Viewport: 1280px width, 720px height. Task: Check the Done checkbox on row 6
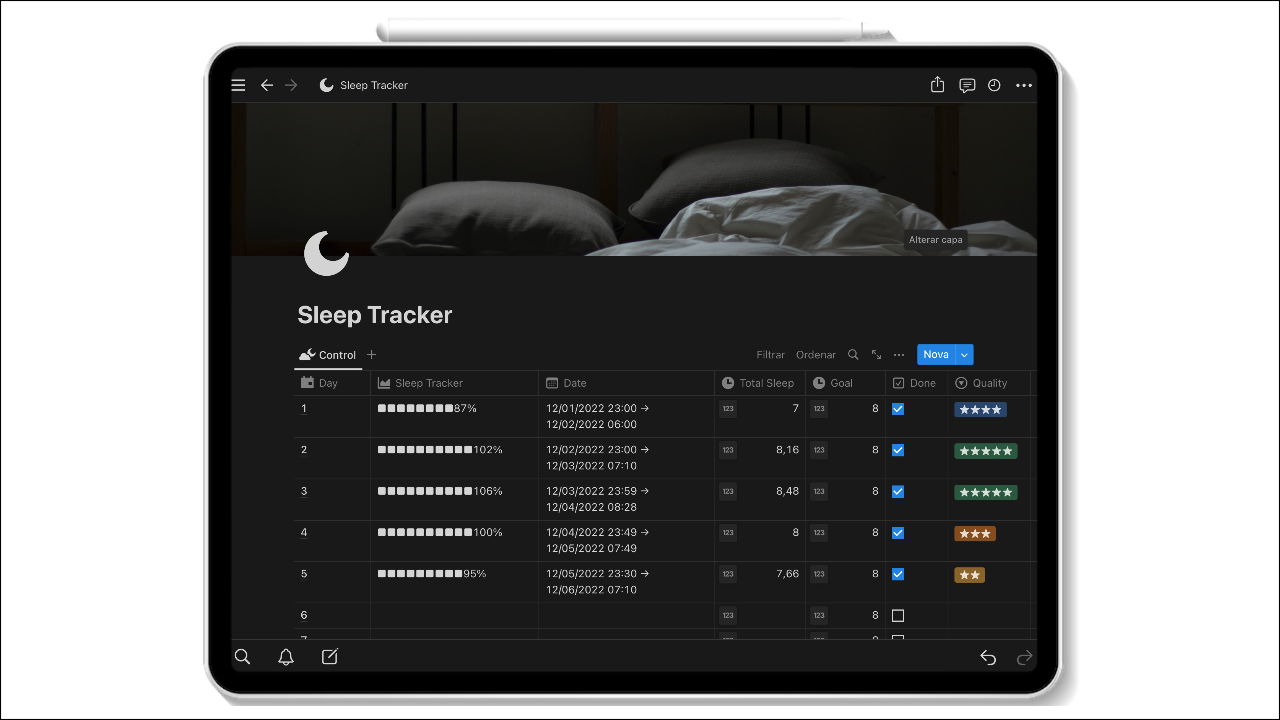[897, 615]
